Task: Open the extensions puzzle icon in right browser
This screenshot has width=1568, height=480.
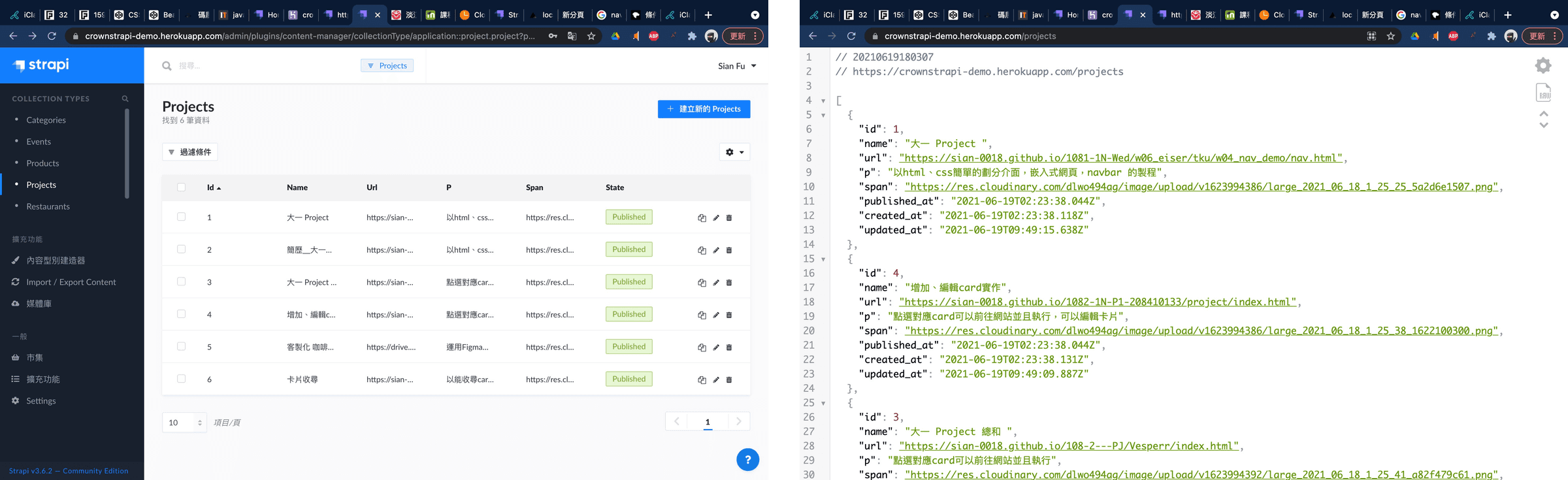Action: [1492, 36]
